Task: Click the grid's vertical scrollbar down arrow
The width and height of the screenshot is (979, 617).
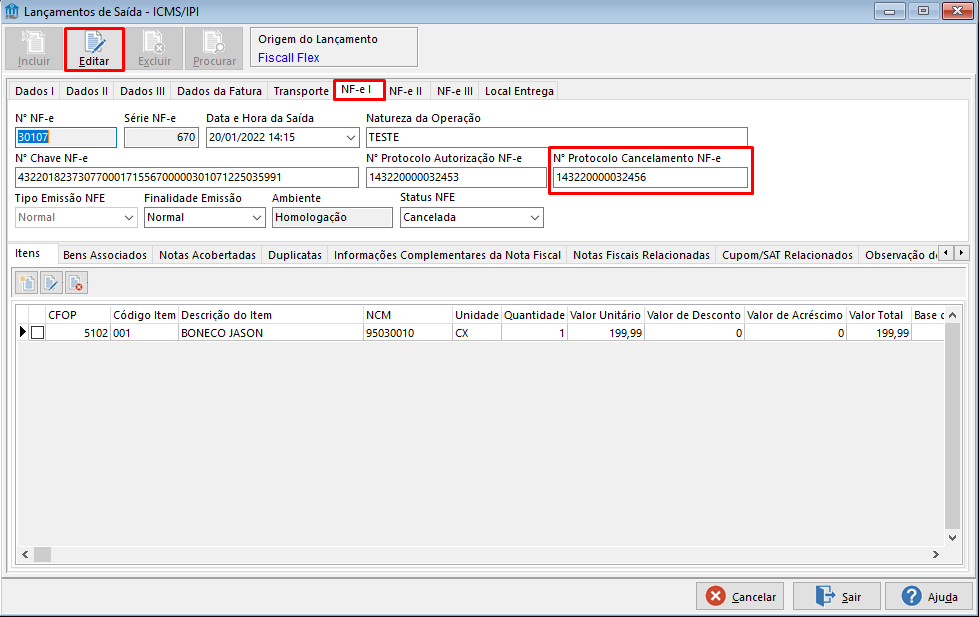Action: pos(952,538)
